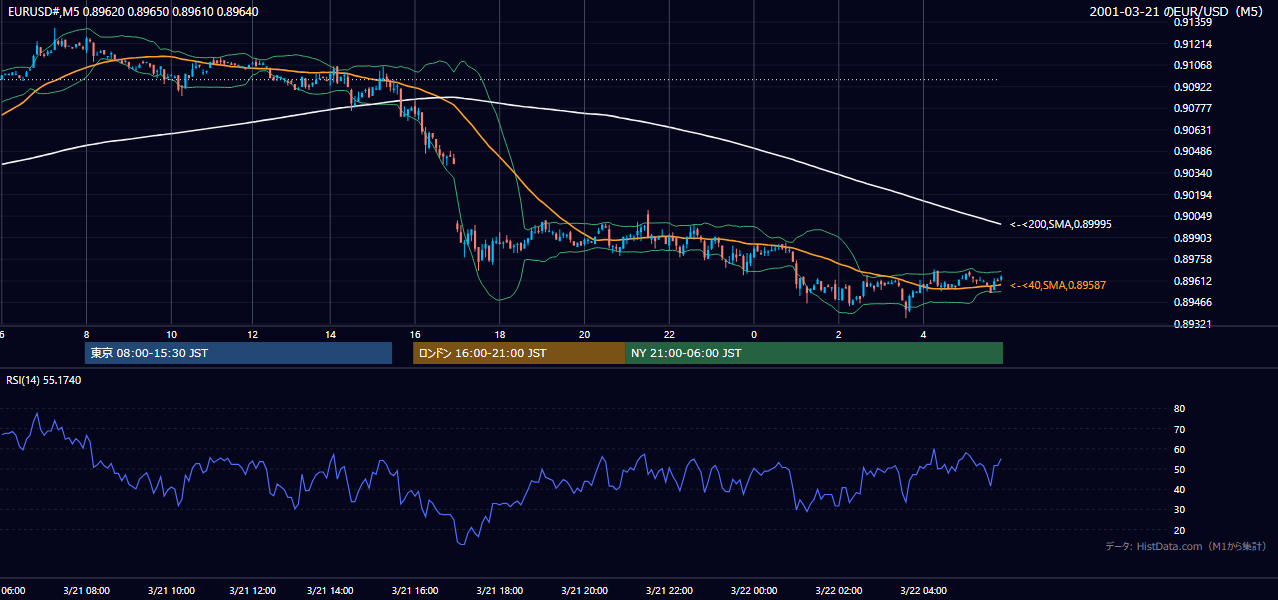The width and height of the screenshot is (1278, 600).
Task: Click the London 16:00-21:00 JST session bar
Action: (519, 353)
